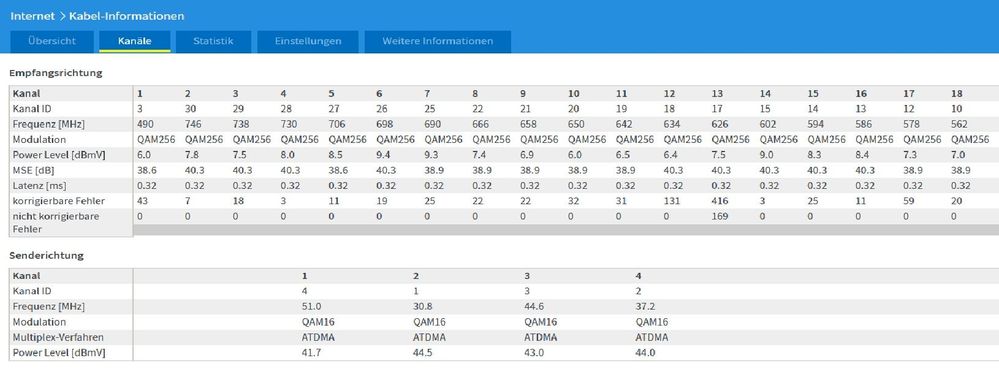This screenshot has width=999, height=371.
Task: Click the Internet breadcrumb link
Action: 32,16
